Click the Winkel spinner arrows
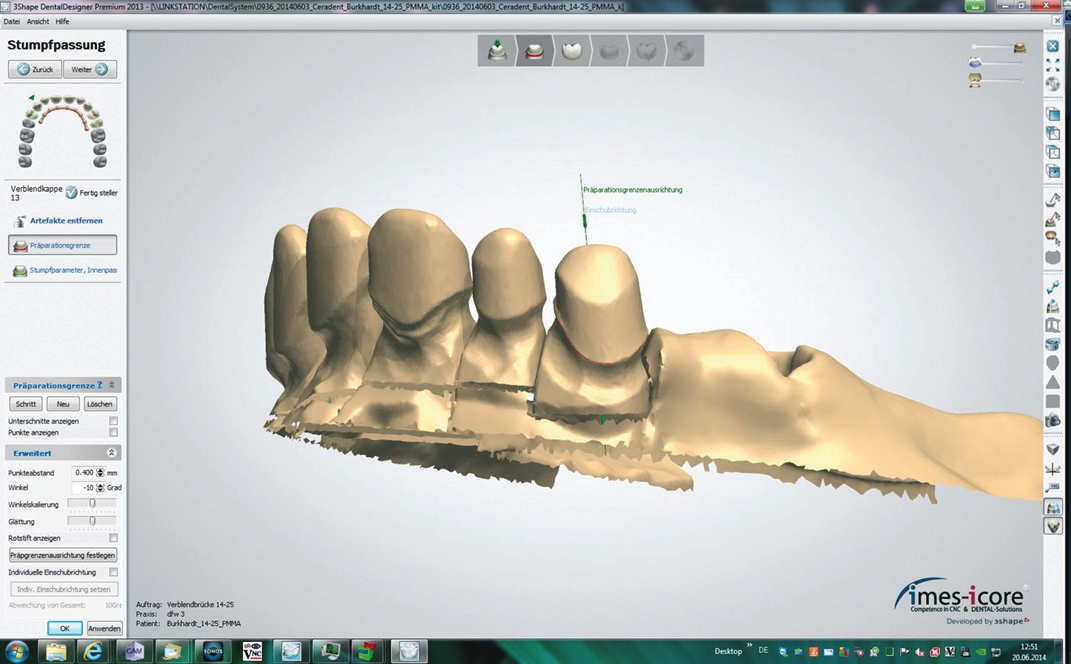Image resolution: width=1071 pixels, height=664 pixels. (100, 488)
